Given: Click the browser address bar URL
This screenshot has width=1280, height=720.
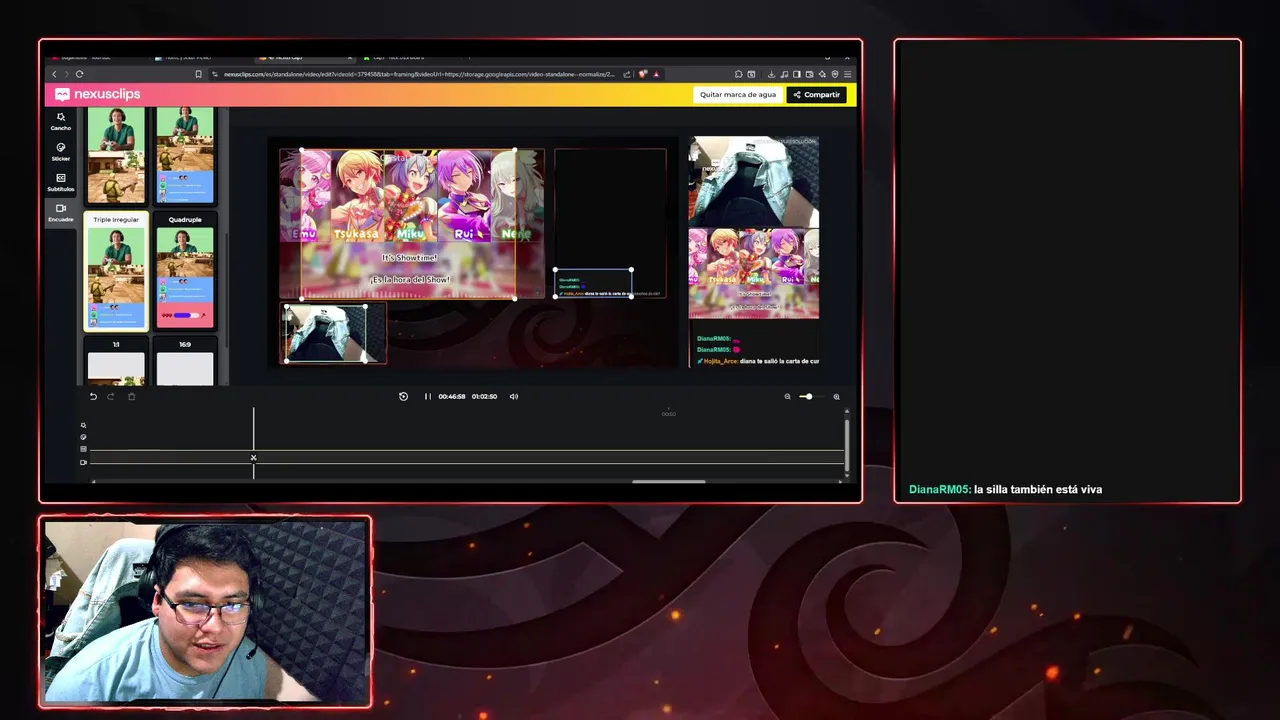Looking at the screenshot, I should tap(419, 74).
